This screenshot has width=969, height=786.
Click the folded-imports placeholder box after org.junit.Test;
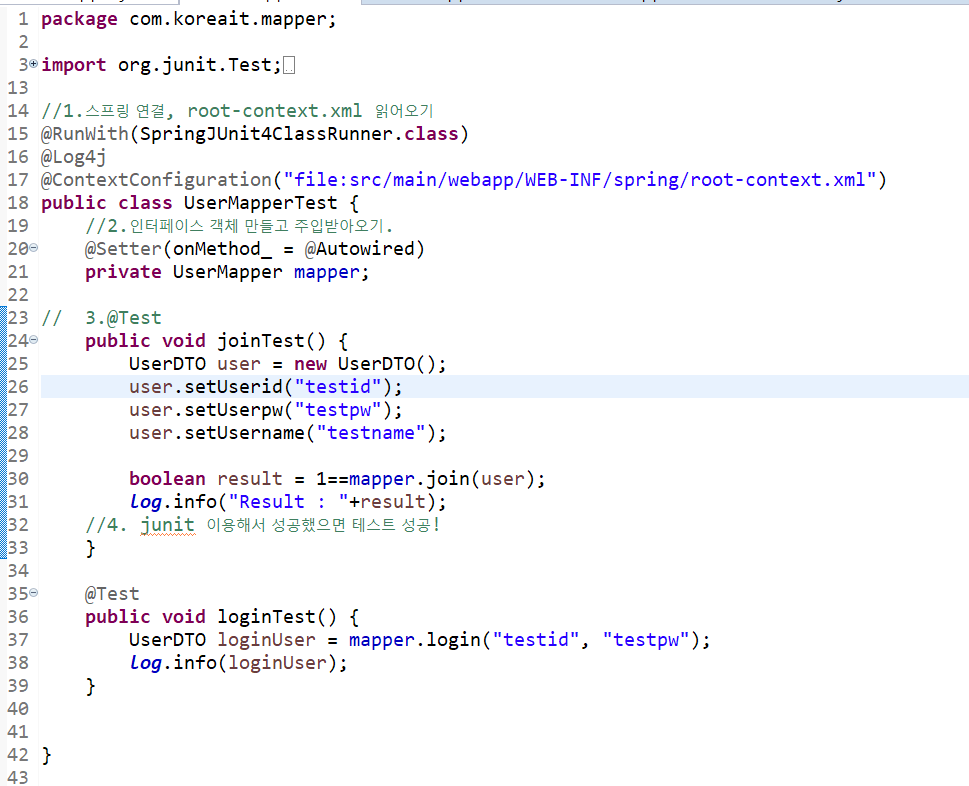289,65
